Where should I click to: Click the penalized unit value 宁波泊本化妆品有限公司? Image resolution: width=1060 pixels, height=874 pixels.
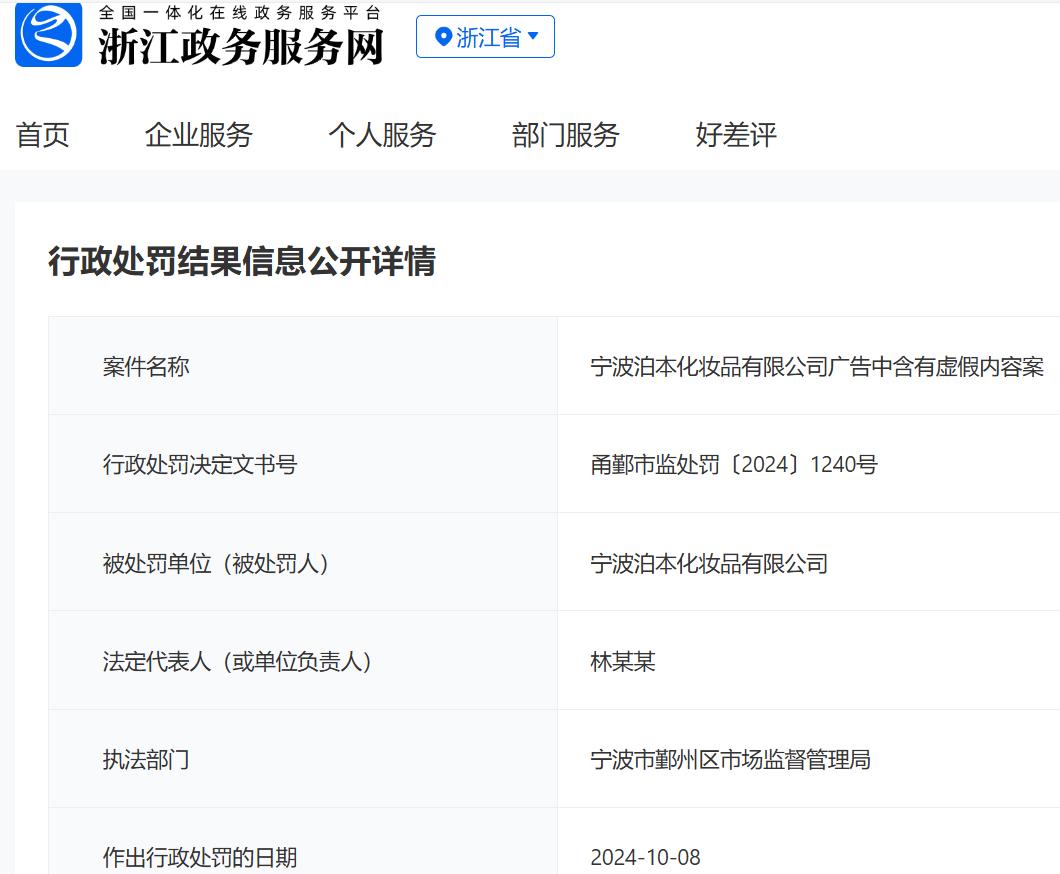click(x=709, y=564)
